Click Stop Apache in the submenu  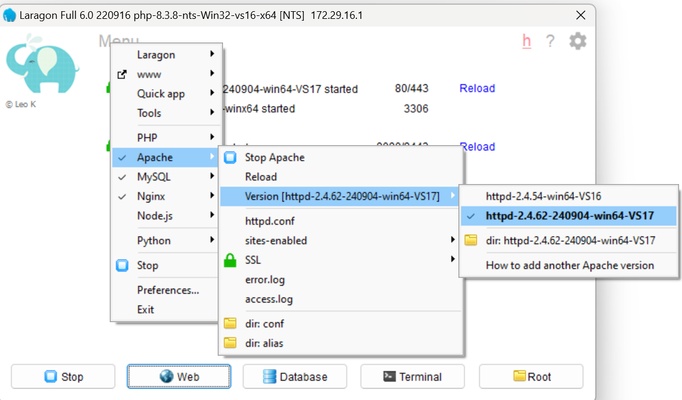(274, 158)
